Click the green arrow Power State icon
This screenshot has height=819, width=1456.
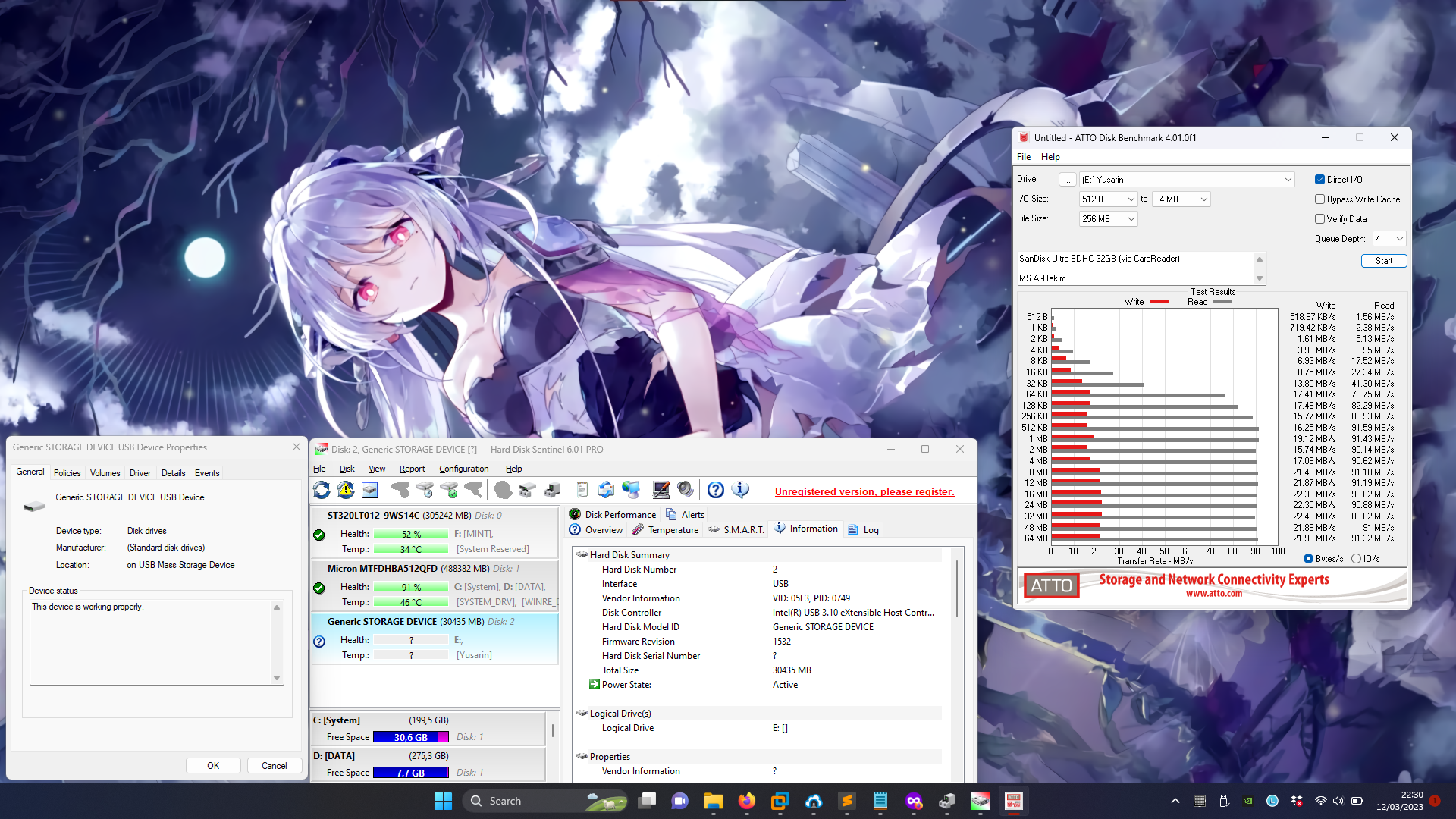[595, 684]
